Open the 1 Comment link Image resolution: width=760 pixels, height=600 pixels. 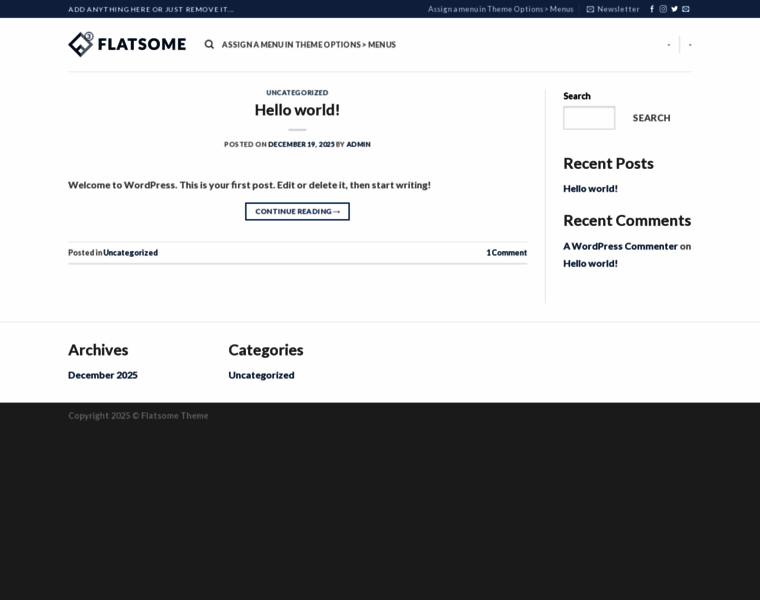click(506, 253)
